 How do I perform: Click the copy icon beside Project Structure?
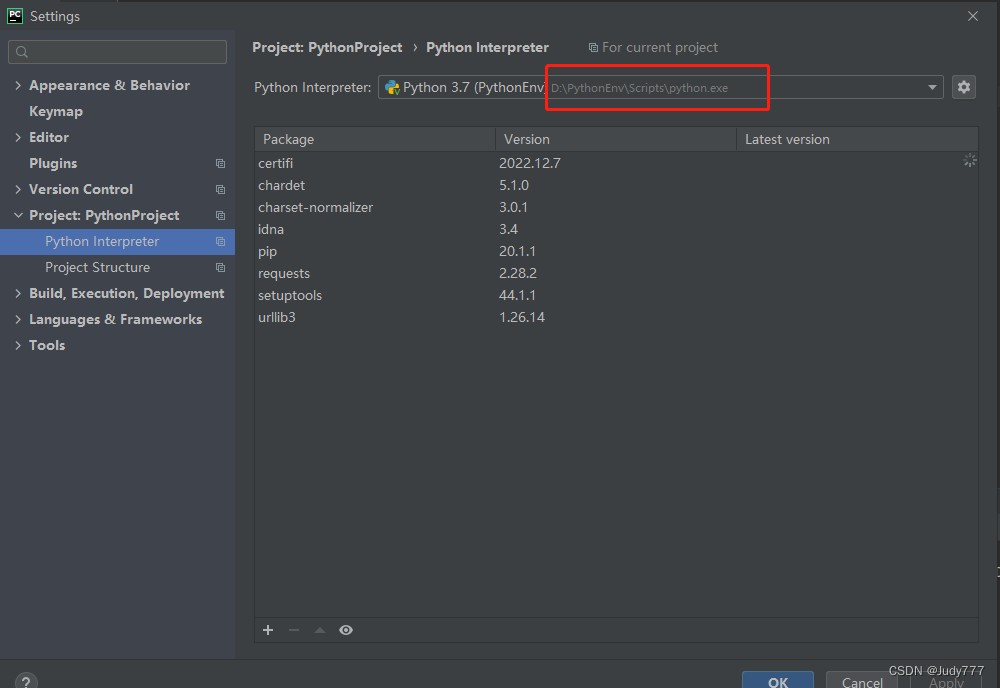pos(220,267)
